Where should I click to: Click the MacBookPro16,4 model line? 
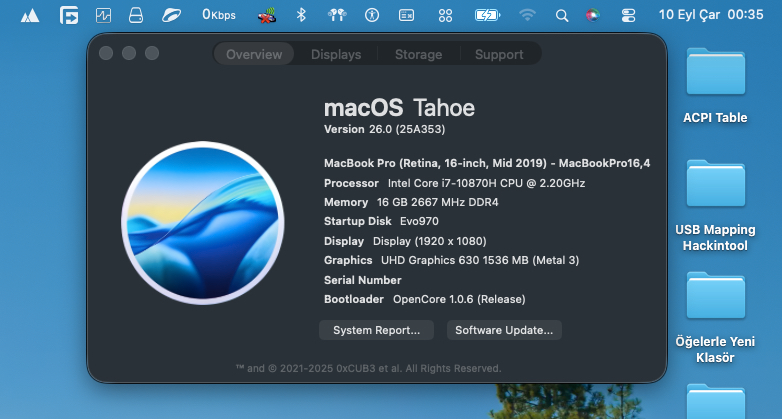487,163
